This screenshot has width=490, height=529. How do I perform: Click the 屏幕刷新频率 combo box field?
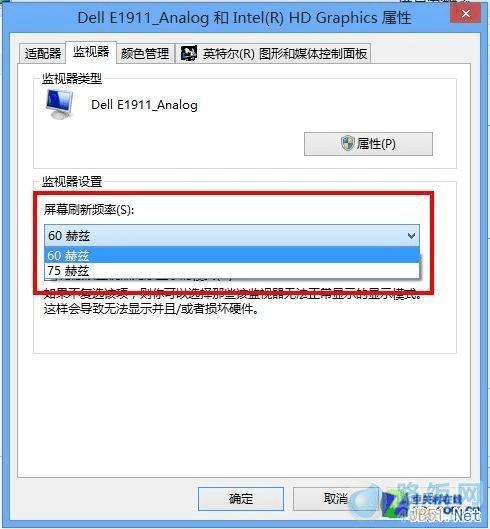pos(232,235)
